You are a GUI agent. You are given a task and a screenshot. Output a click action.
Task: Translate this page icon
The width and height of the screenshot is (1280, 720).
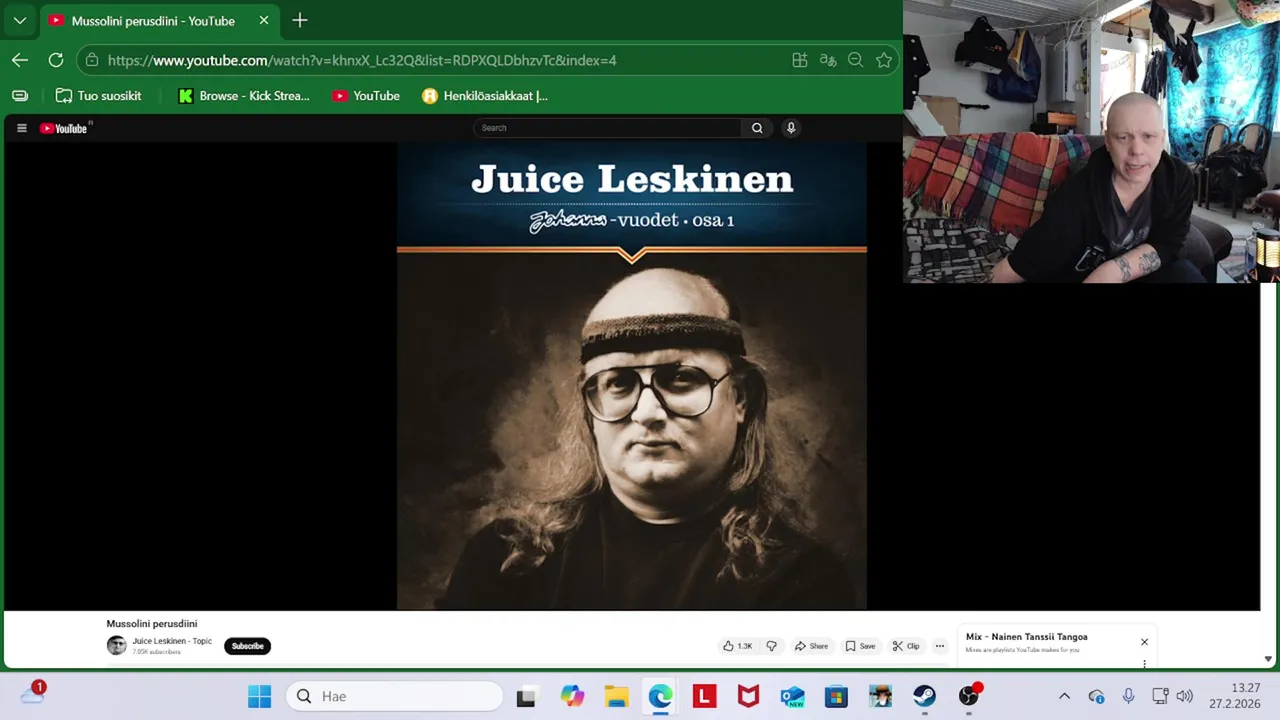point(828,60)
